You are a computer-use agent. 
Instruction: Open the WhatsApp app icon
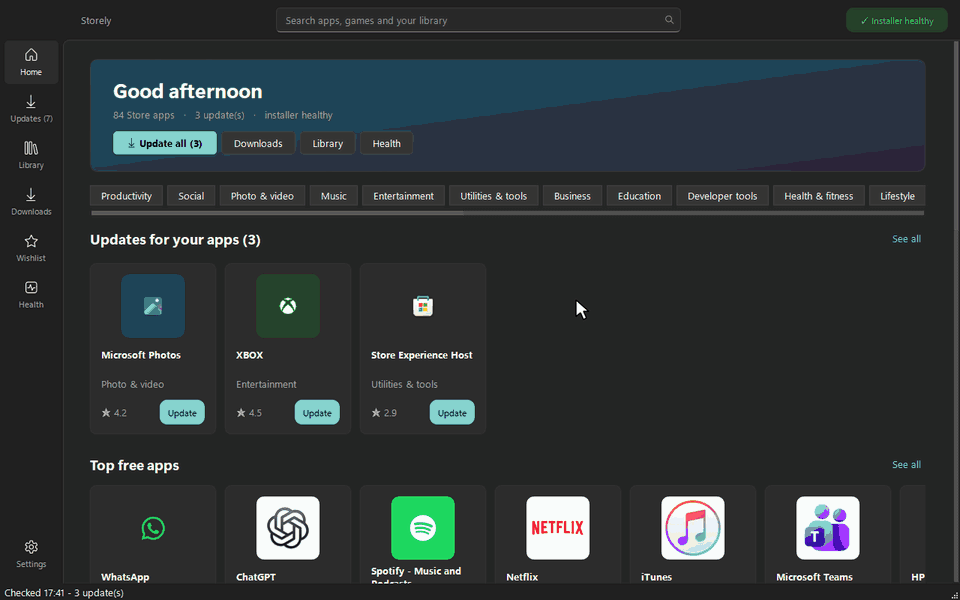coord(153,528)
